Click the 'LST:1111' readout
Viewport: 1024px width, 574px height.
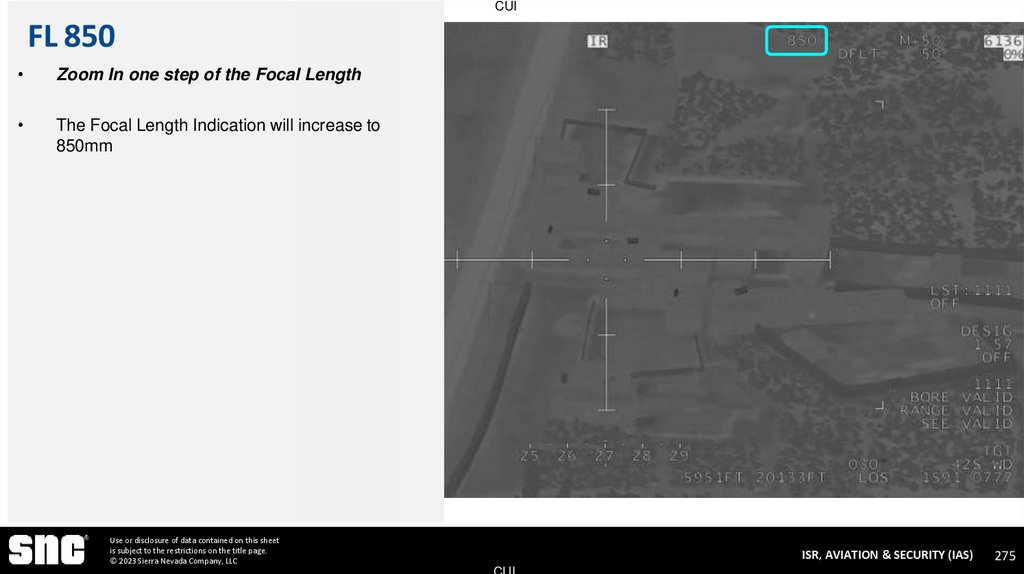tap(971, 290)
